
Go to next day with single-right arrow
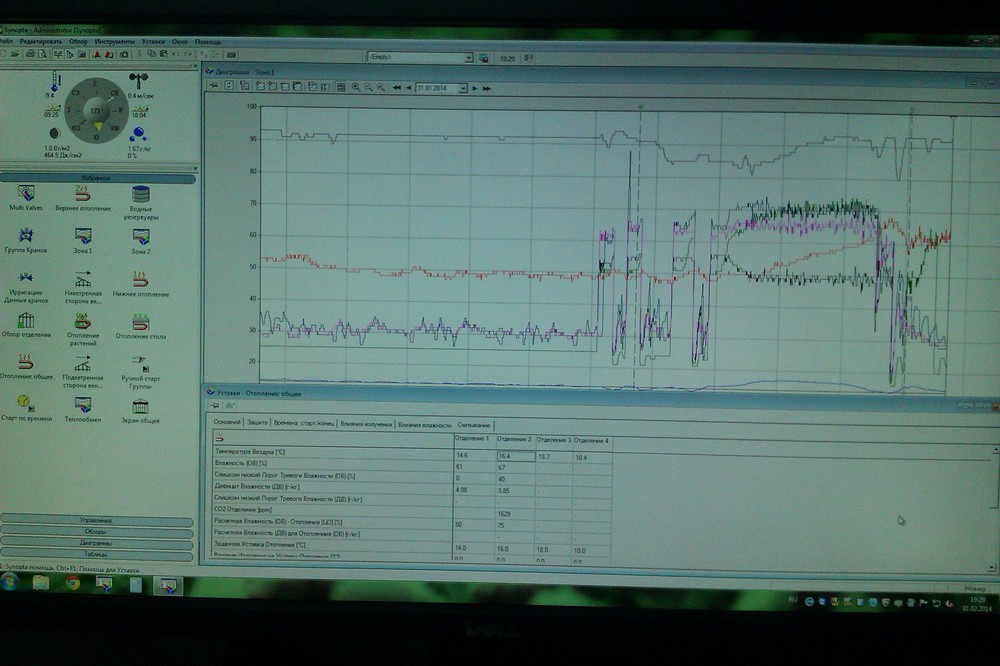[474, 89]
